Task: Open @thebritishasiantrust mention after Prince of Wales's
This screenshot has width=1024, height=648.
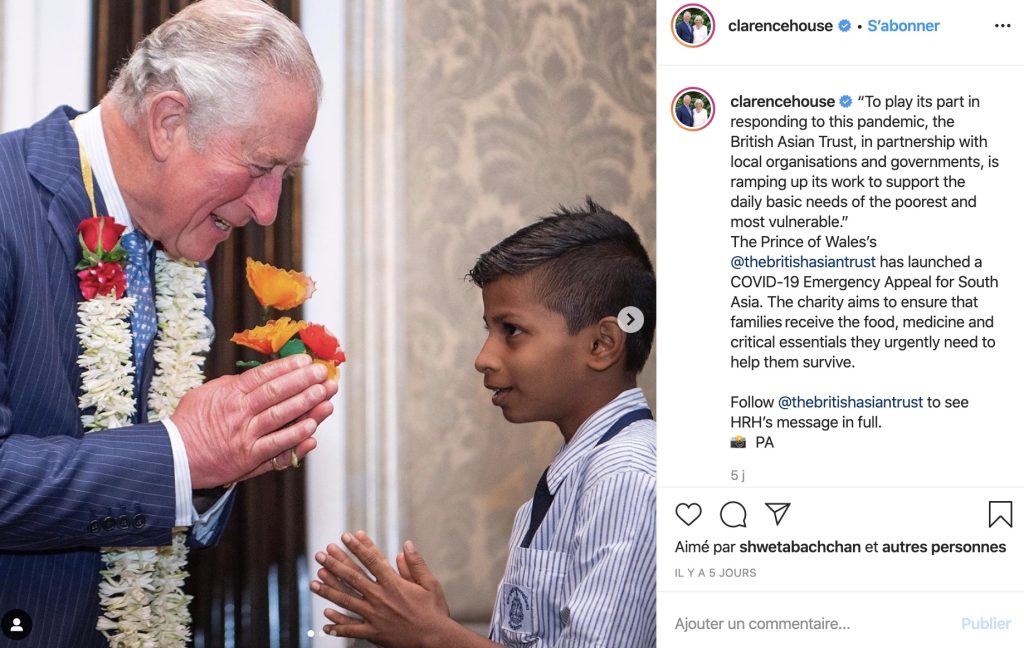Action: [803, 262]
